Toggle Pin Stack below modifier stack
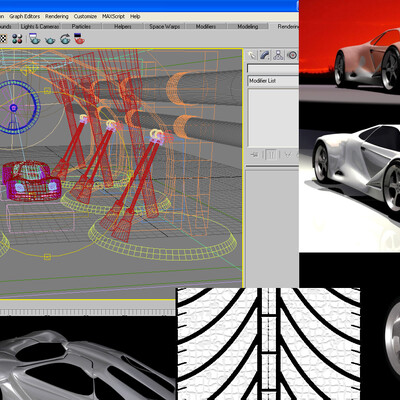 pos(255,155)
